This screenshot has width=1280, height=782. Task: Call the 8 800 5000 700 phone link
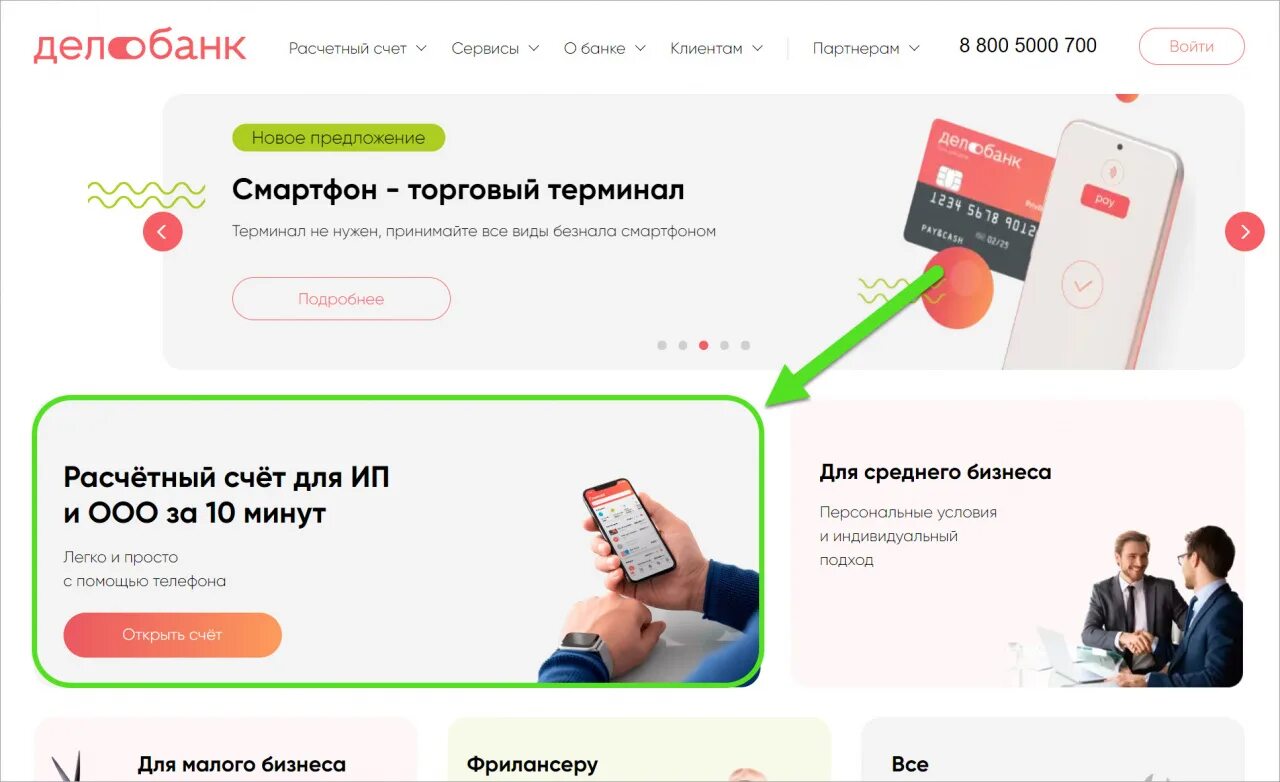tap(1028, 46)
